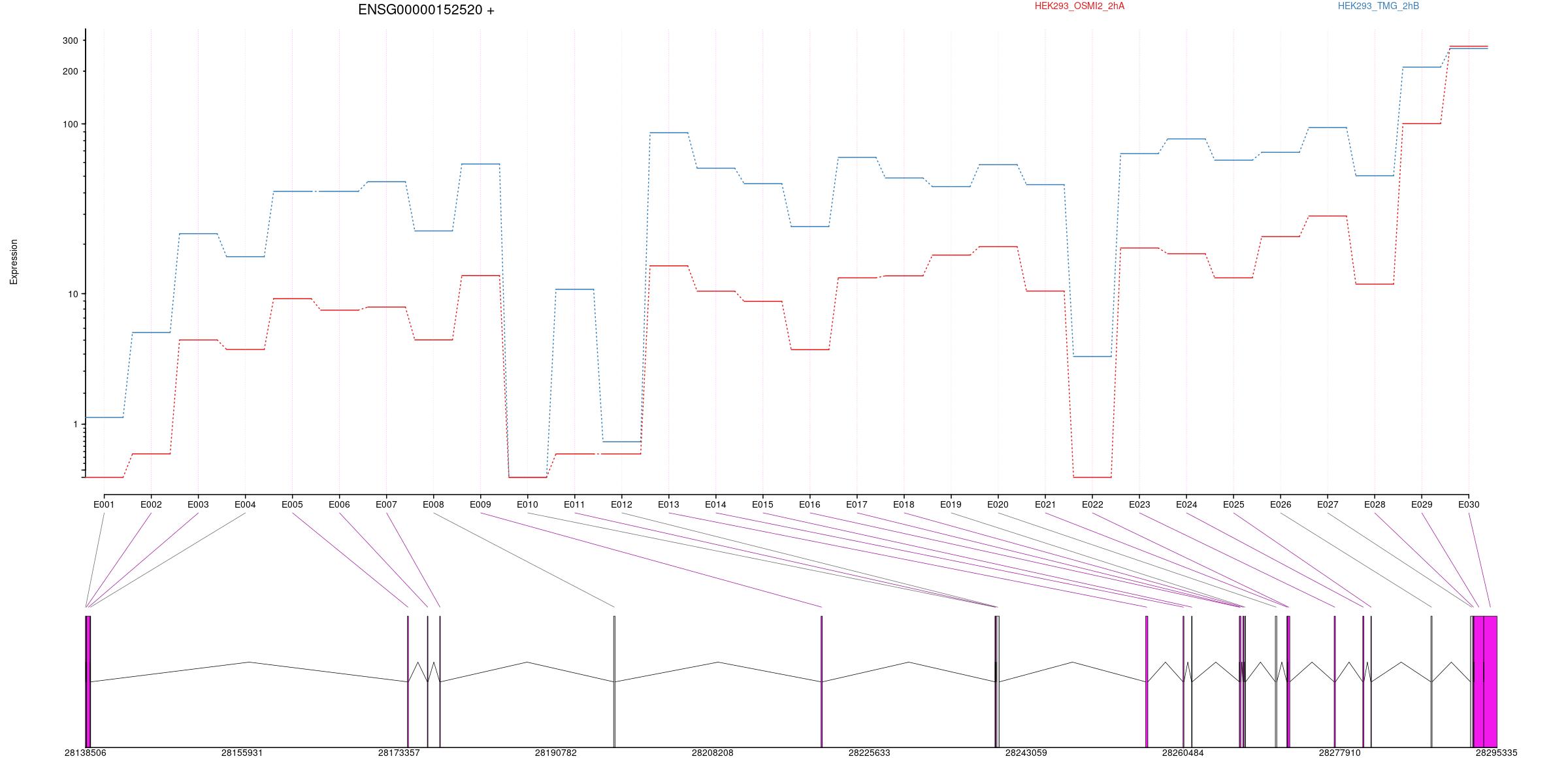Select the HEK293_OSMI2_2hA legend label
1568x784 pixels.
pos(1079,6)
